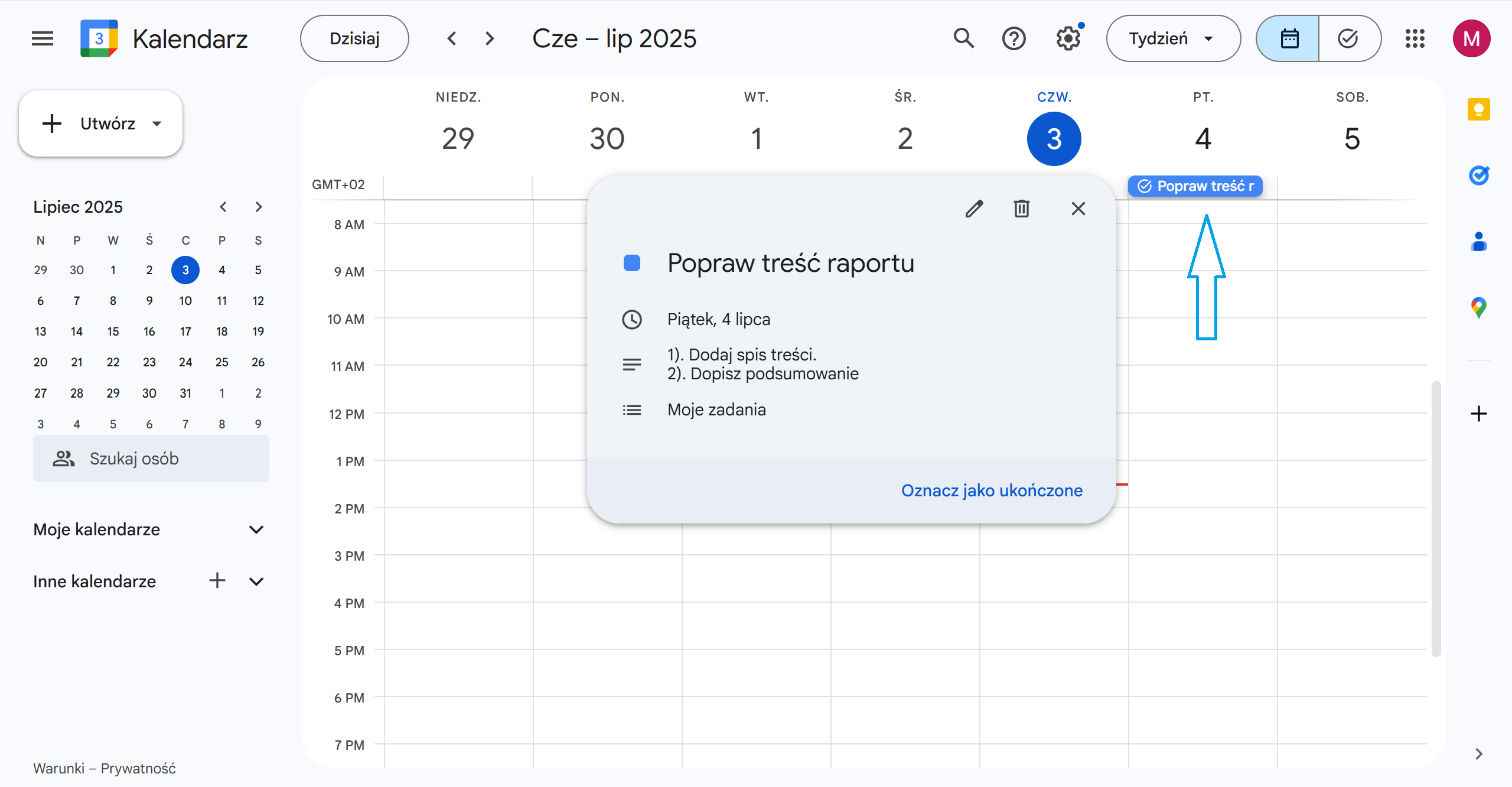
Task: Switch to Calendar view toggle
Action: (x=1289, y=38)
